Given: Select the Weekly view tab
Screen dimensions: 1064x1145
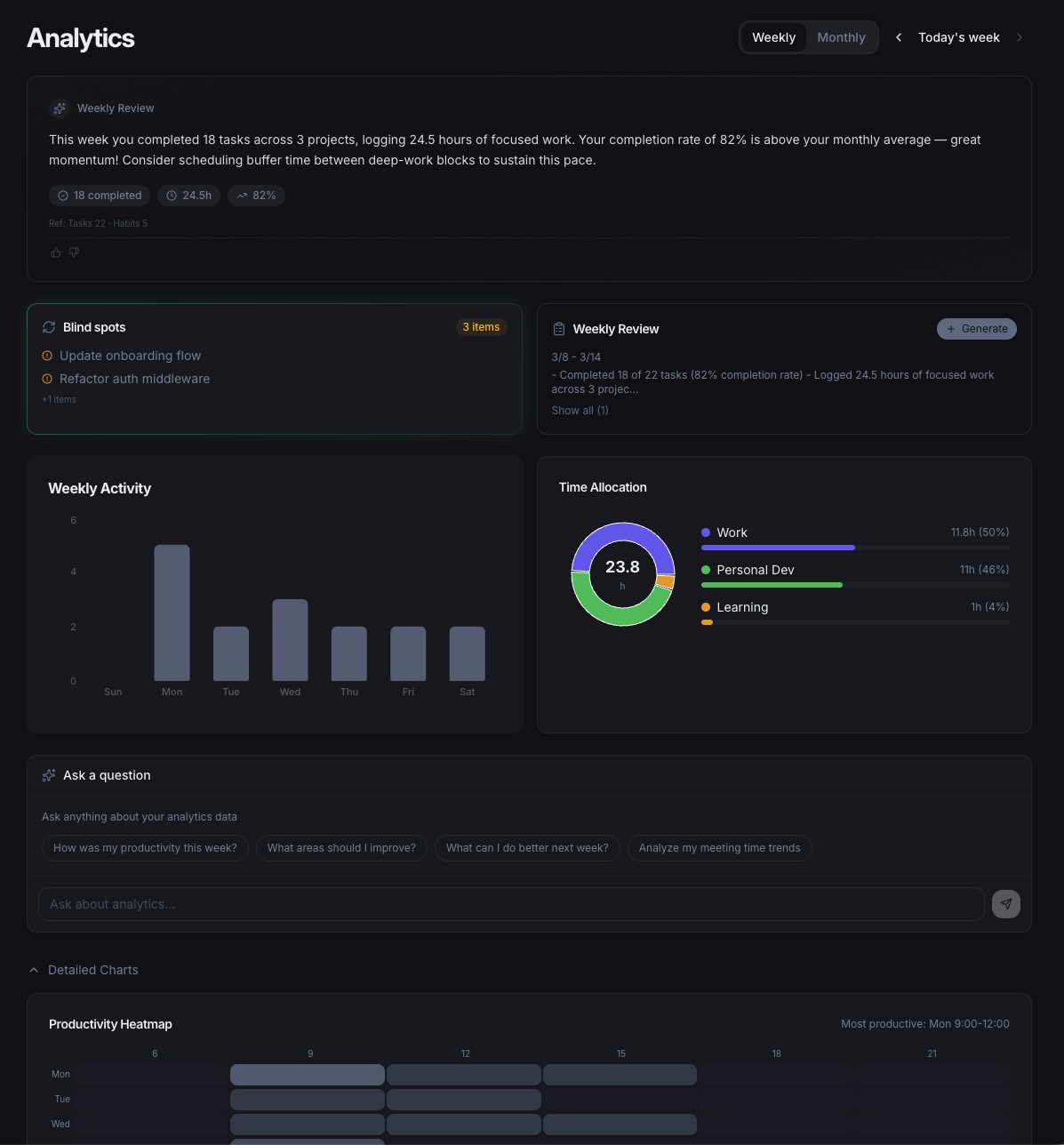Looking at the screenshot, I should (773, 37).
